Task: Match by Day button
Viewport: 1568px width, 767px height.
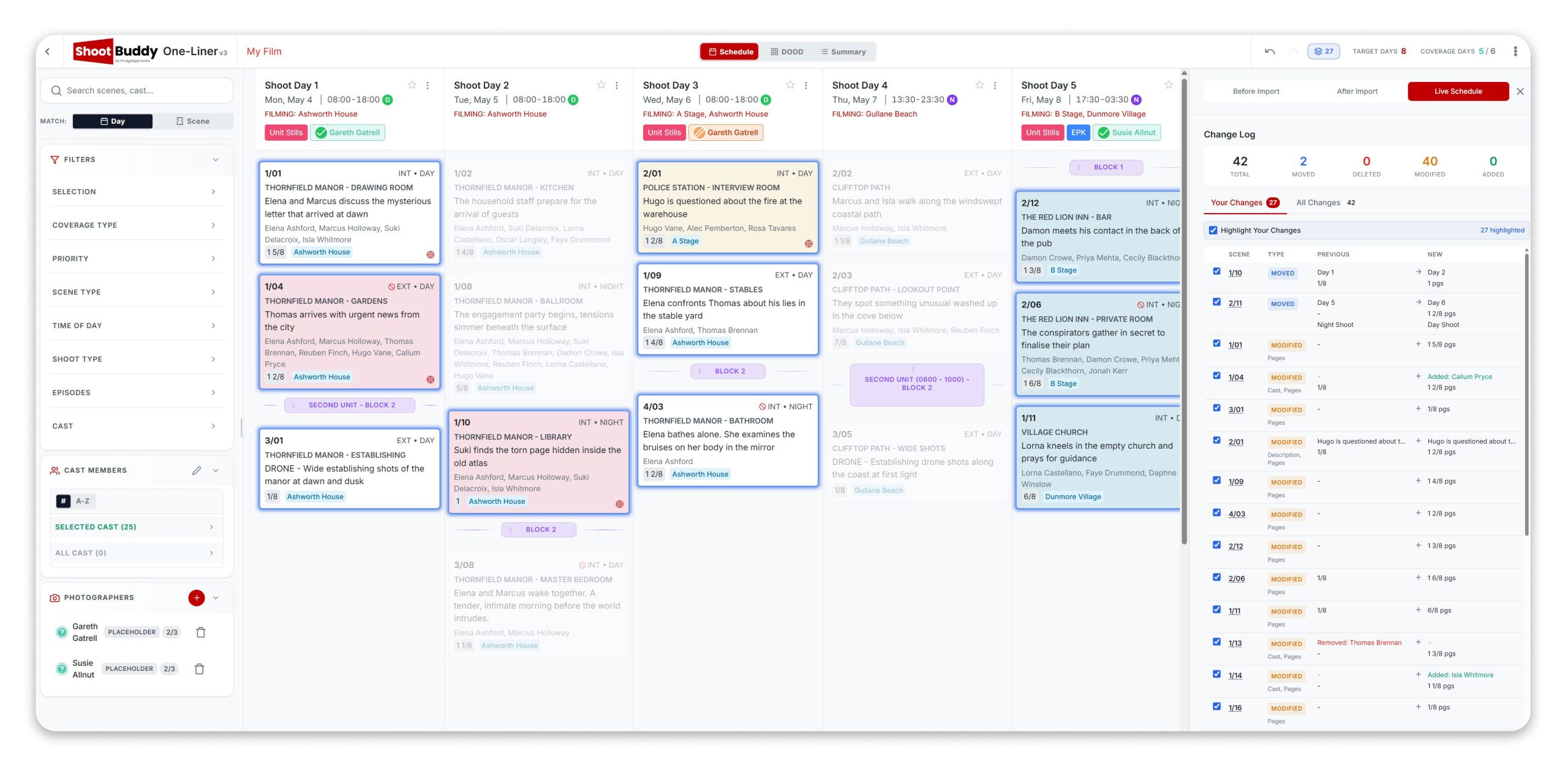Action: (x=113, y=121)
